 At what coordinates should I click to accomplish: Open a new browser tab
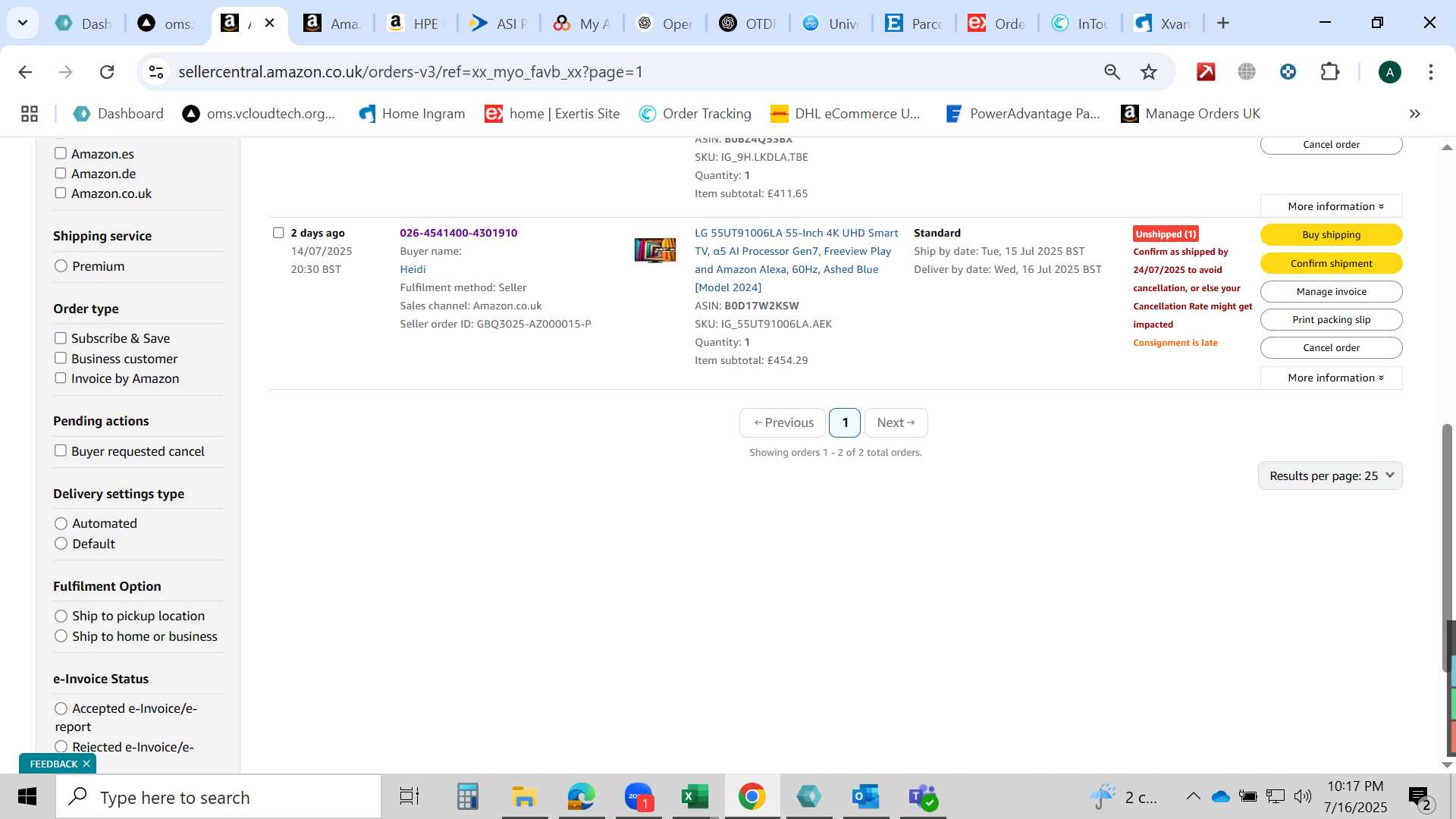click(1222, 24)
